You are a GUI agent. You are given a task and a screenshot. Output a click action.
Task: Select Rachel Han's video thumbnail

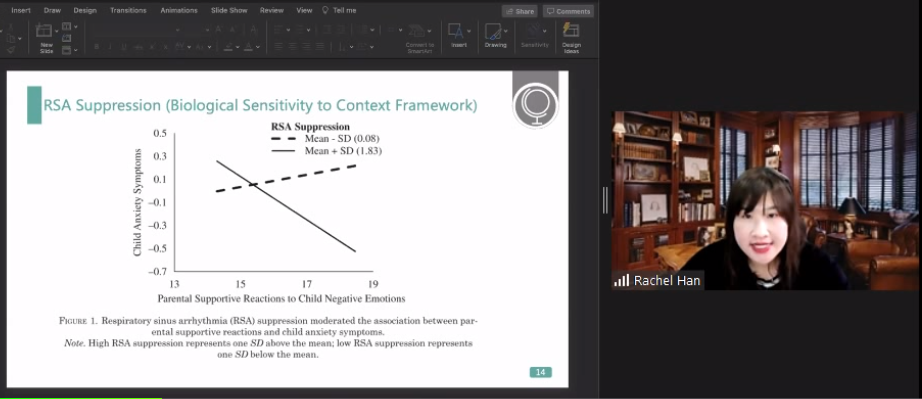767,200
